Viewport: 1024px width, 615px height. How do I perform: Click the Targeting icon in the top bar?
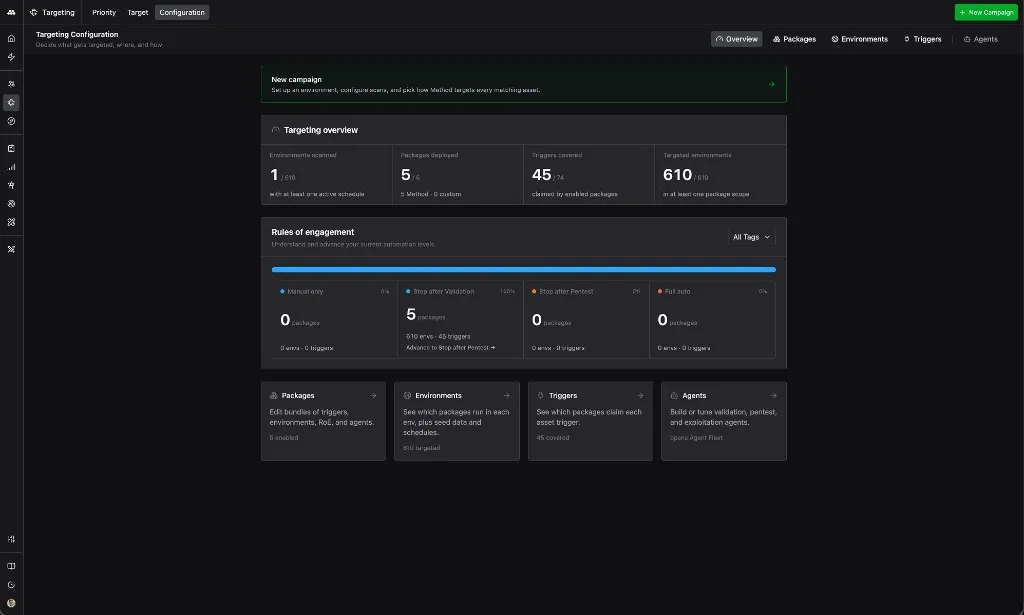[34, 12]
